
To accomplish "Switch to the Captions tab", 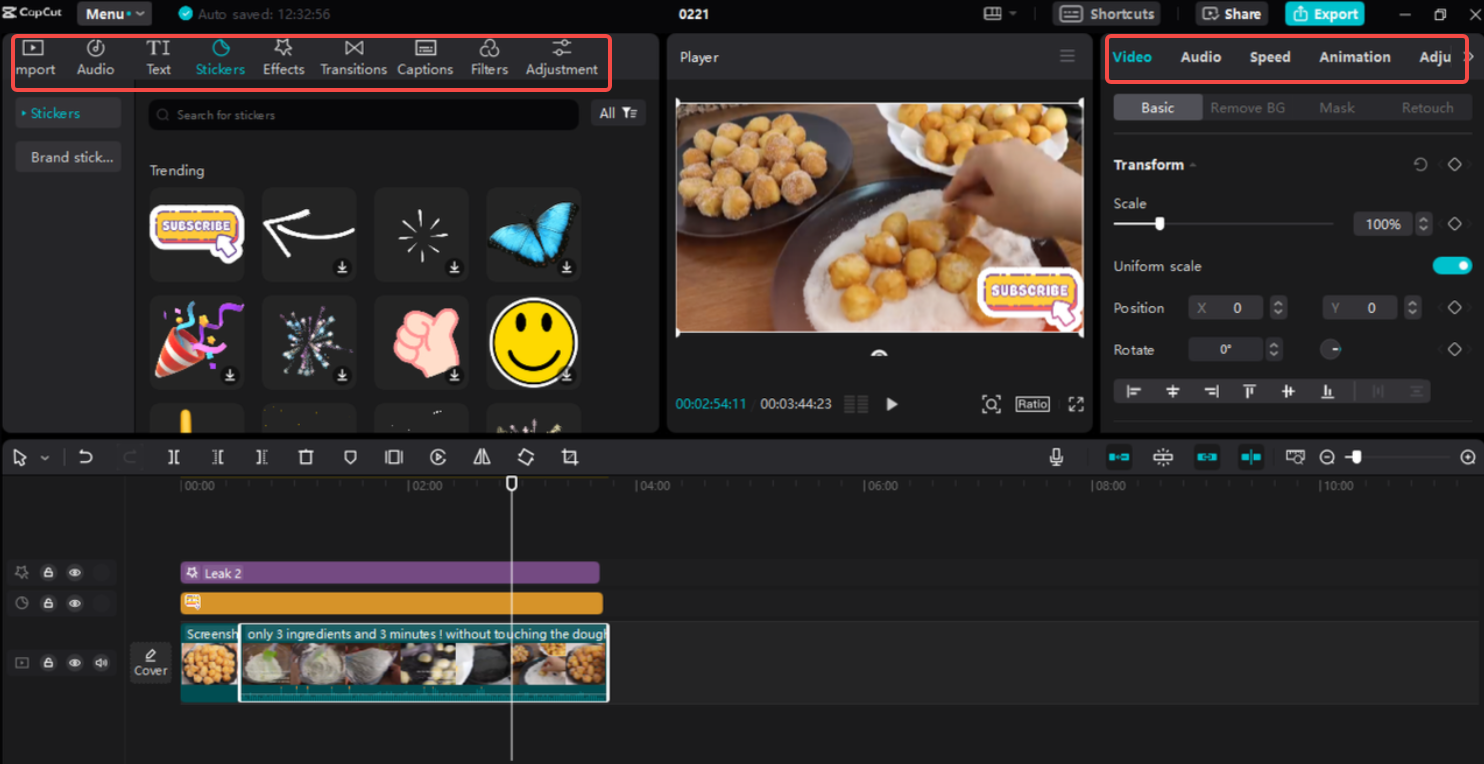I will click(x=425, y=58).
